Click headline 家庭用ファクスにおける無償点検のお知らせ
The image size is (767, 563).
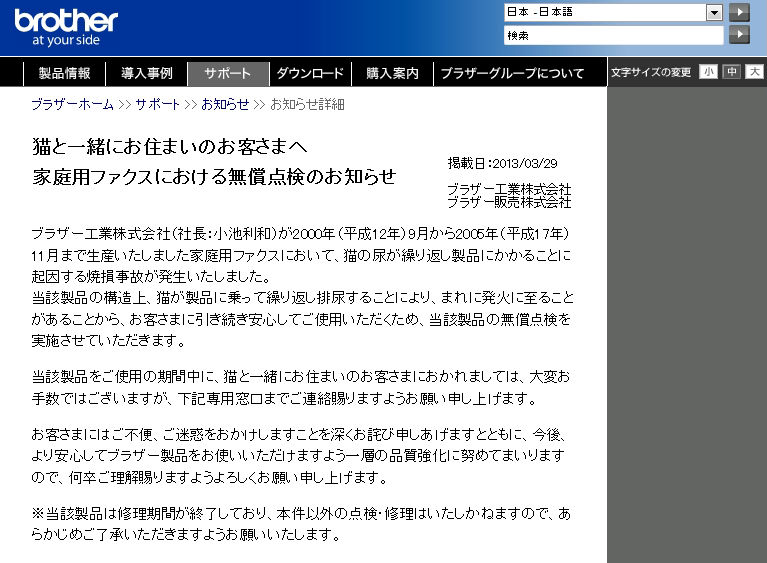click(214, 177)
